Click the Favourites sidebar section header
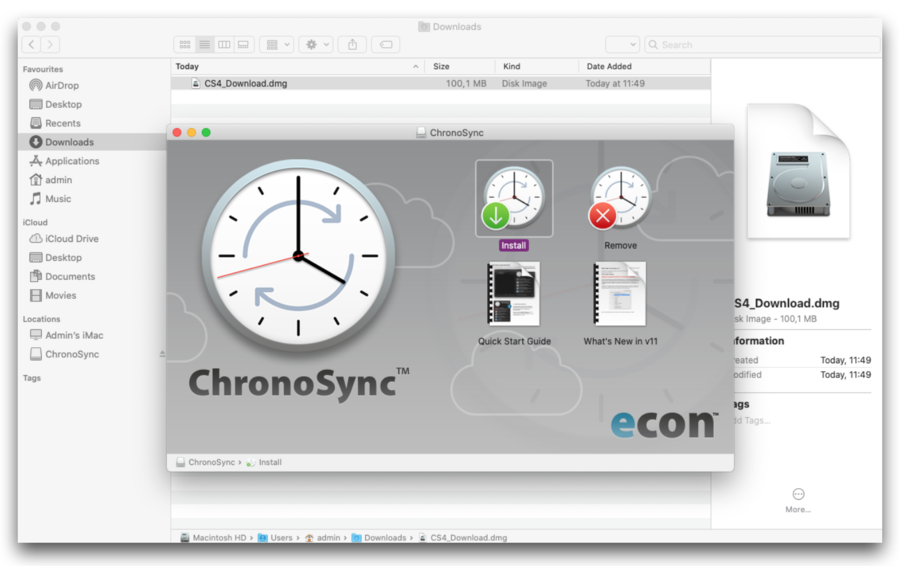 point(43,69)
